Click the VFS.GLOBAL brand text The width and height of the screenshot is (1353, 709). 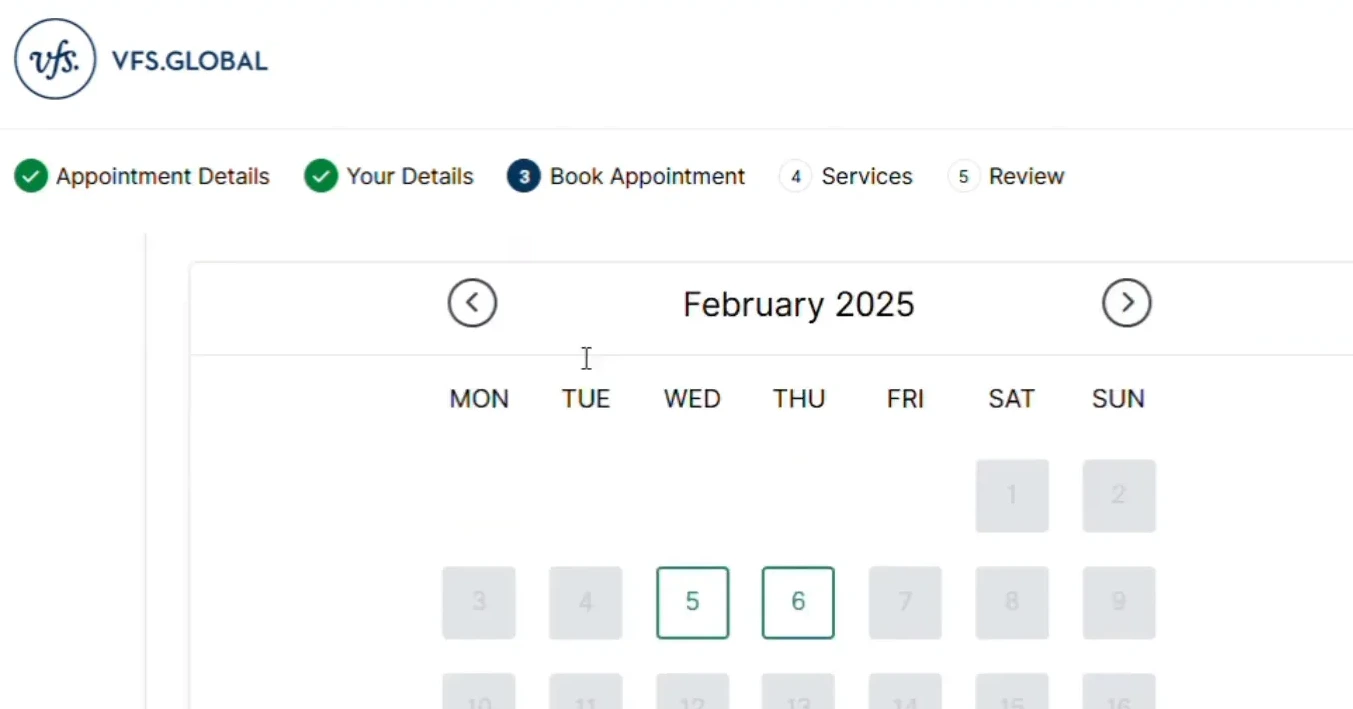(190, 61)
